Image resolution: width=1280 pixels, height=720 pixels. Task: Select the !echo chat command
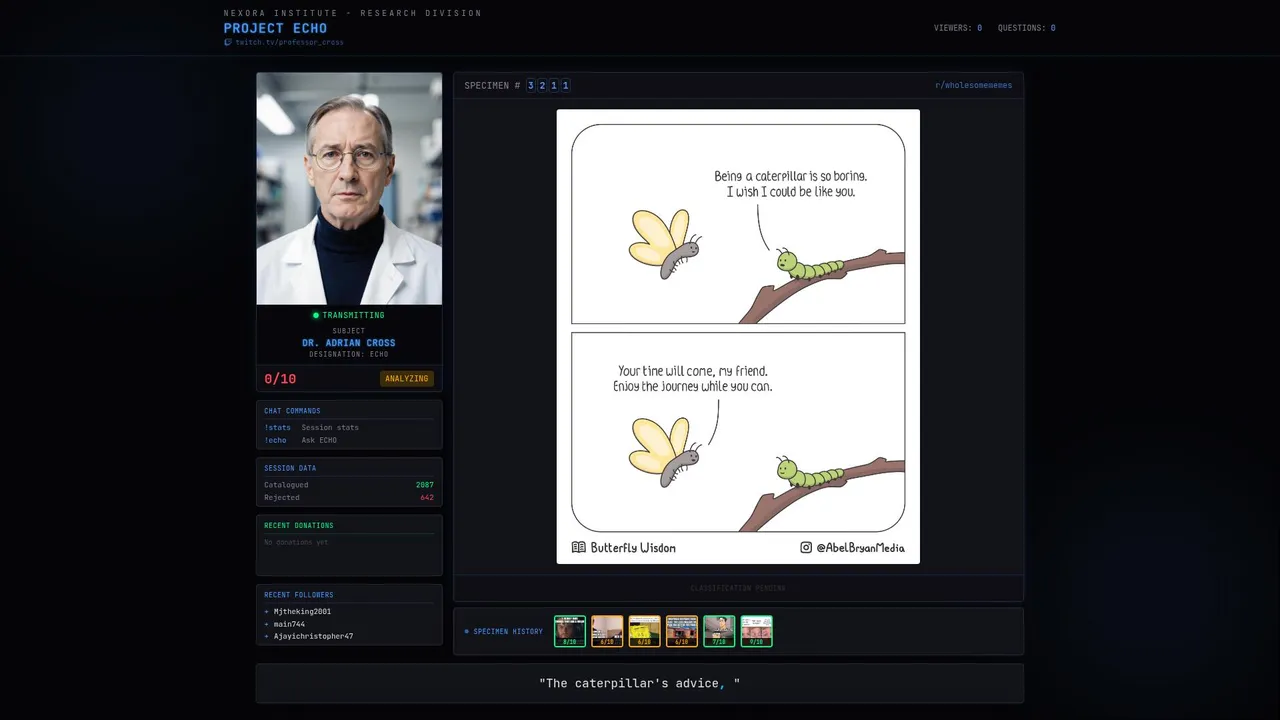point(275,441)
